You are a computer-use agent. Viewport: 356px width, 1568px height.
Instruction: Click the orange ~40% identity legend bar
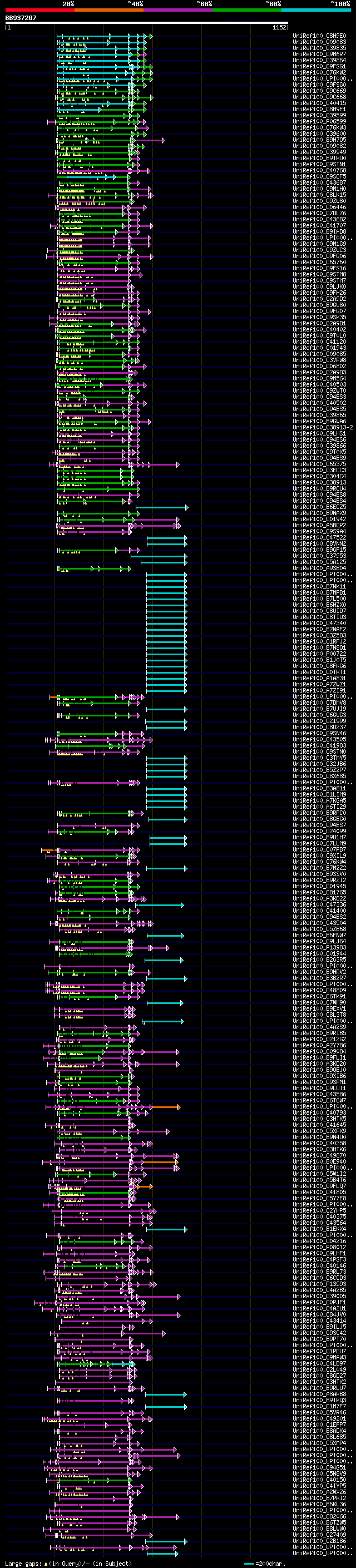pyautogui.click(x=109, y=10)
